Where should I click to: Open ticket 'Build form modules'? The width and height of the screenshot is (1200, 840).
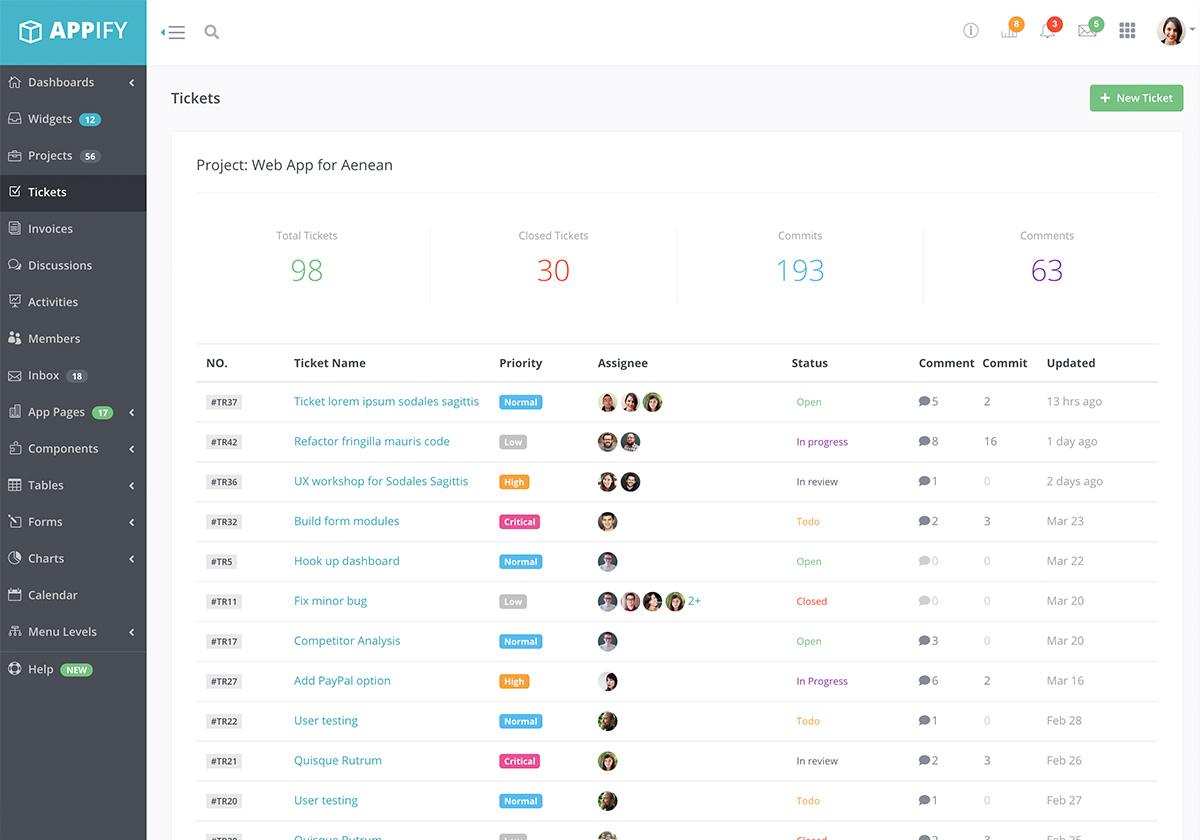point(346,521)
